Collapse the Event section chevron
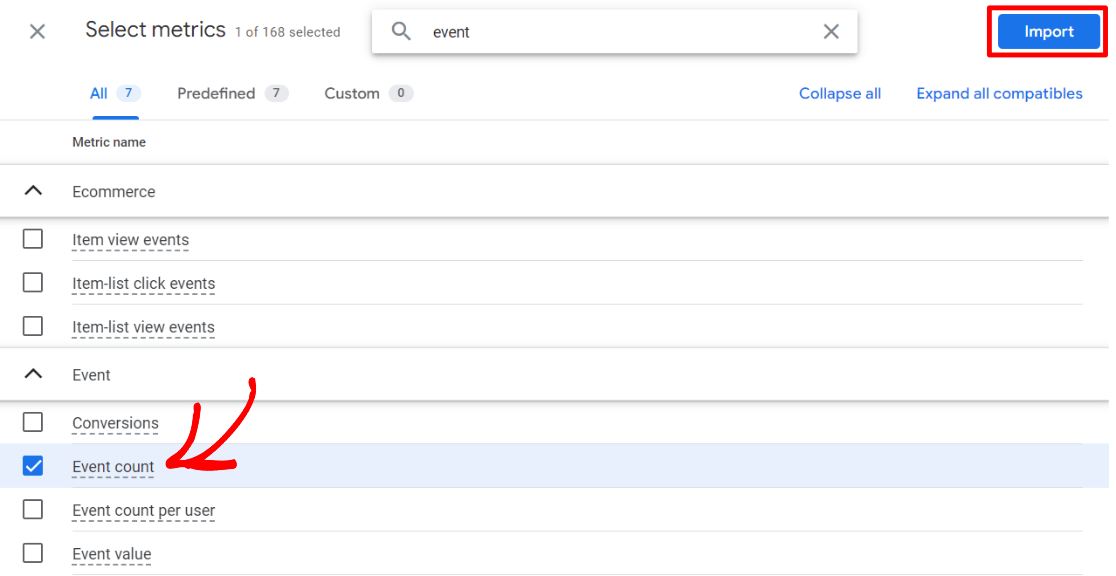The width and height of the screenshot is (1116, 576). (x=33, y=375)
